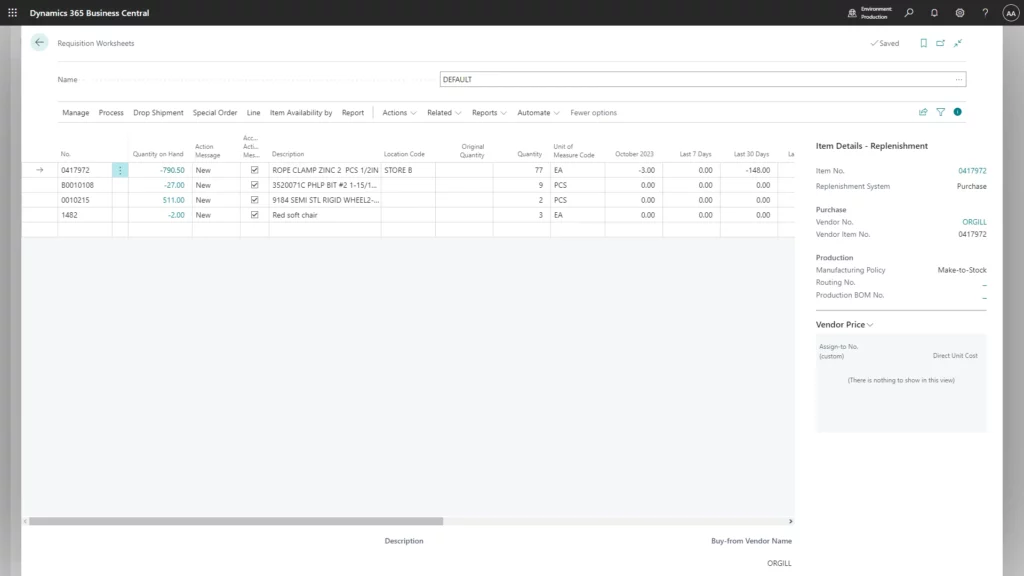This screenshot has width=1024, height=576.
Task: Expand the Vendor Price section chevron
Action: click(x=871, y=325)
